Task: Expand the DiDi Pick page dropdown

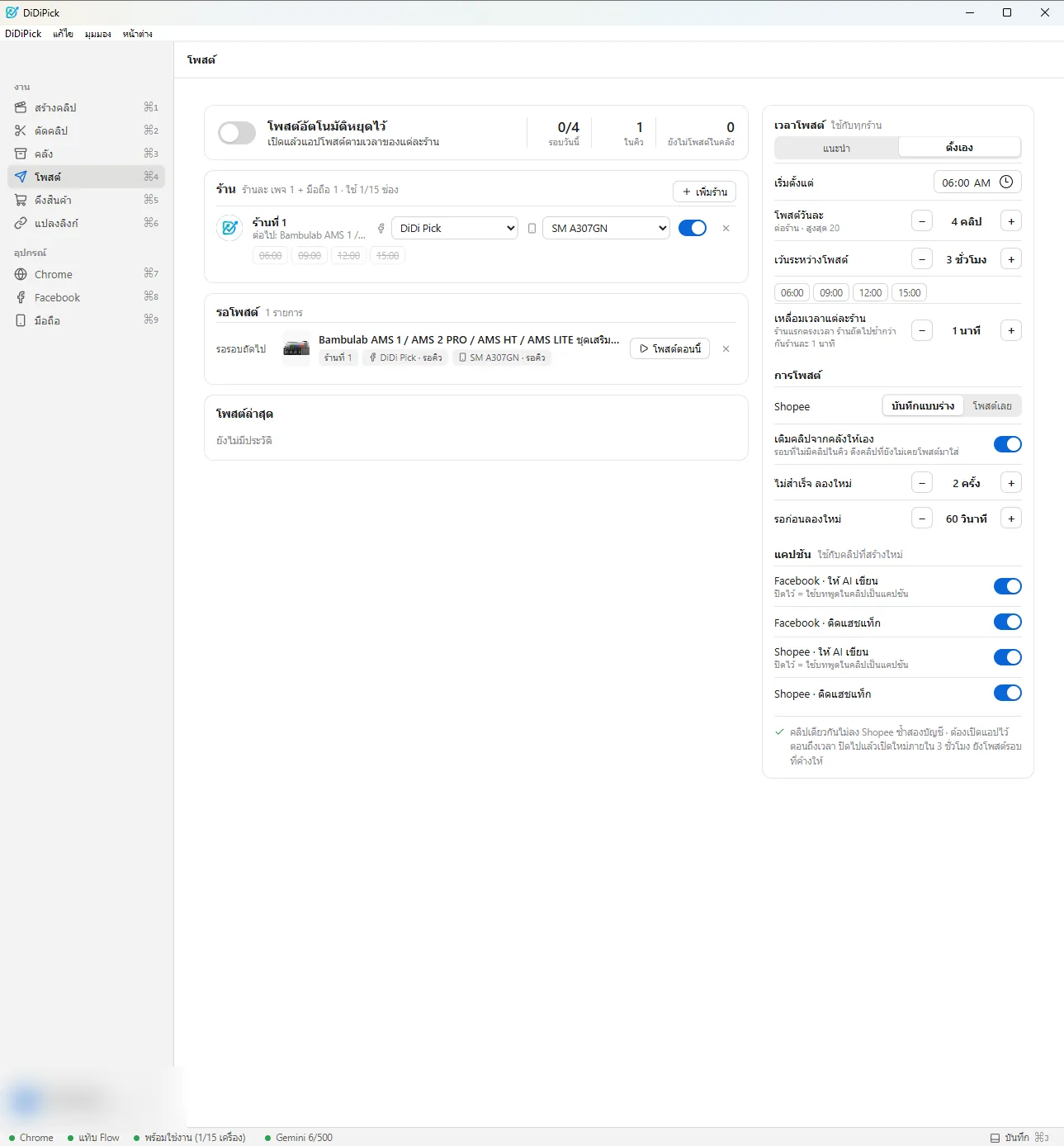Action: (x=455, y=228)
